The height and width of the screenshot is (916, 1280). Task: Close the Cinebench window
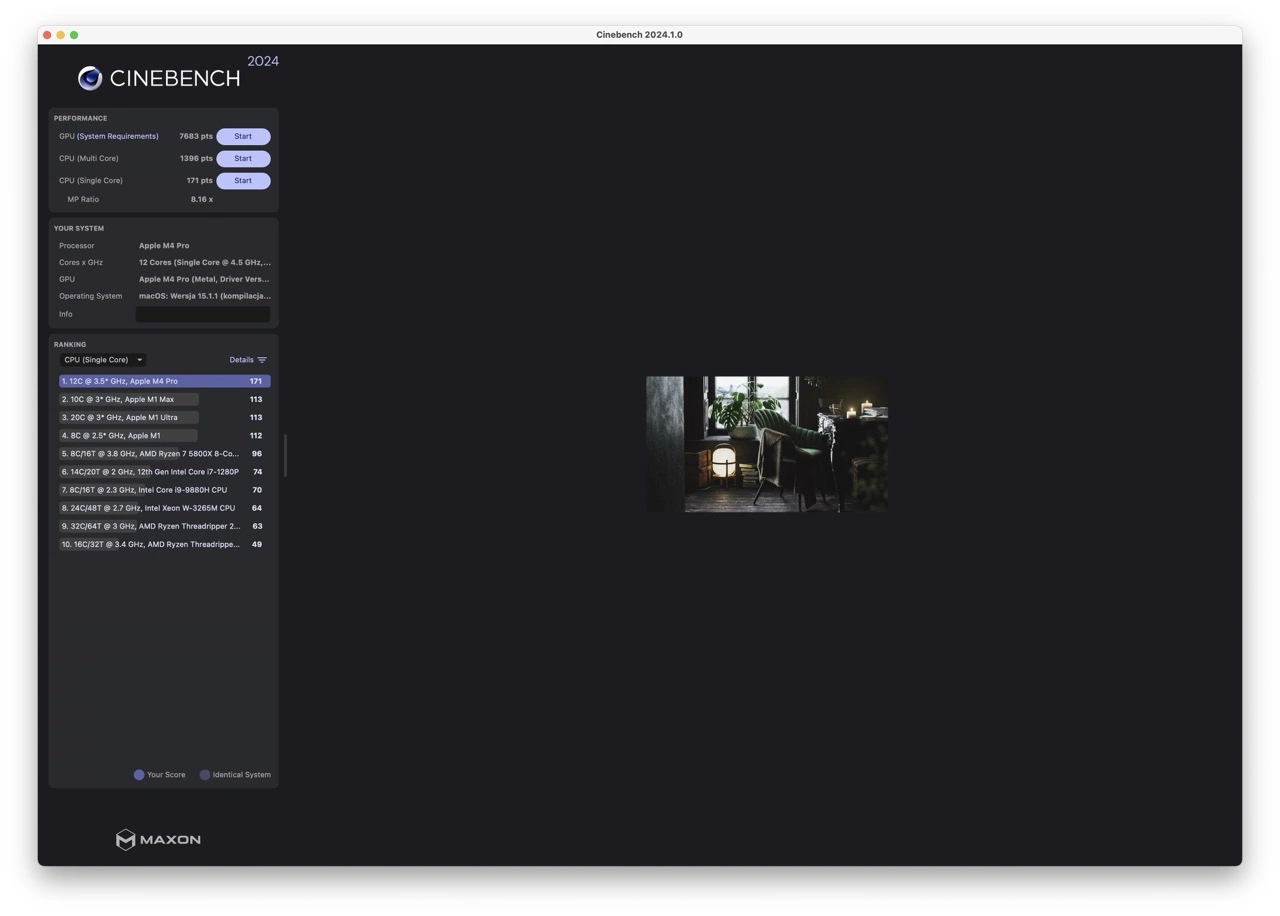click(47, 35)
